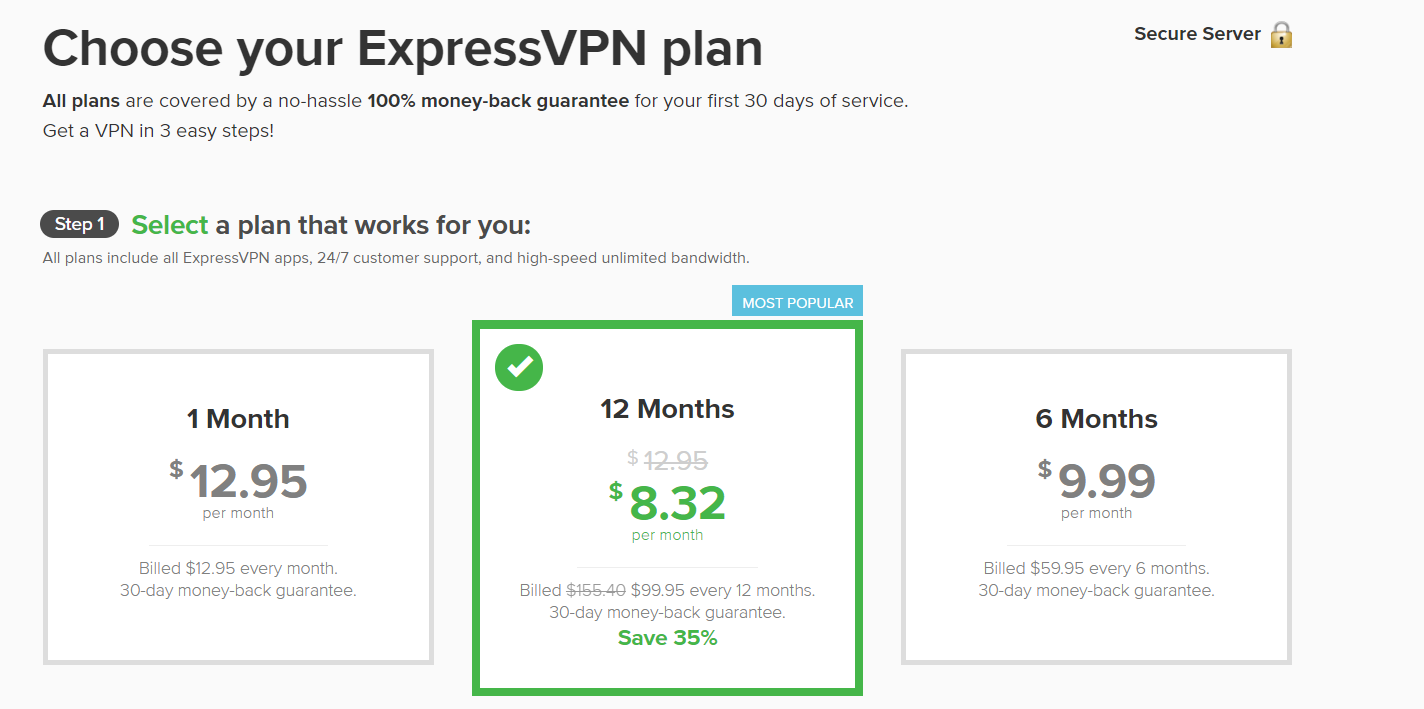Image resolution: width=1424 pixels, height=709 pixels.
Task: Click the Choose your ExpressVPN plan heading
Action: click(402, 47)
